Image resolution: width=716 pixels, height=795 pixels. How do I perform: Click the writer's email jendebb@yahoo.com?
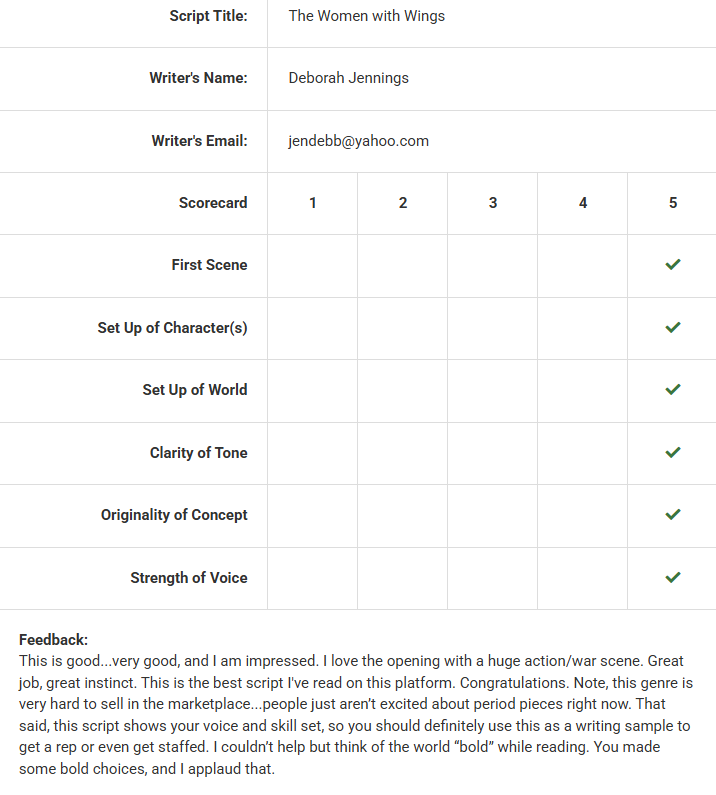(x=358, y=141)
